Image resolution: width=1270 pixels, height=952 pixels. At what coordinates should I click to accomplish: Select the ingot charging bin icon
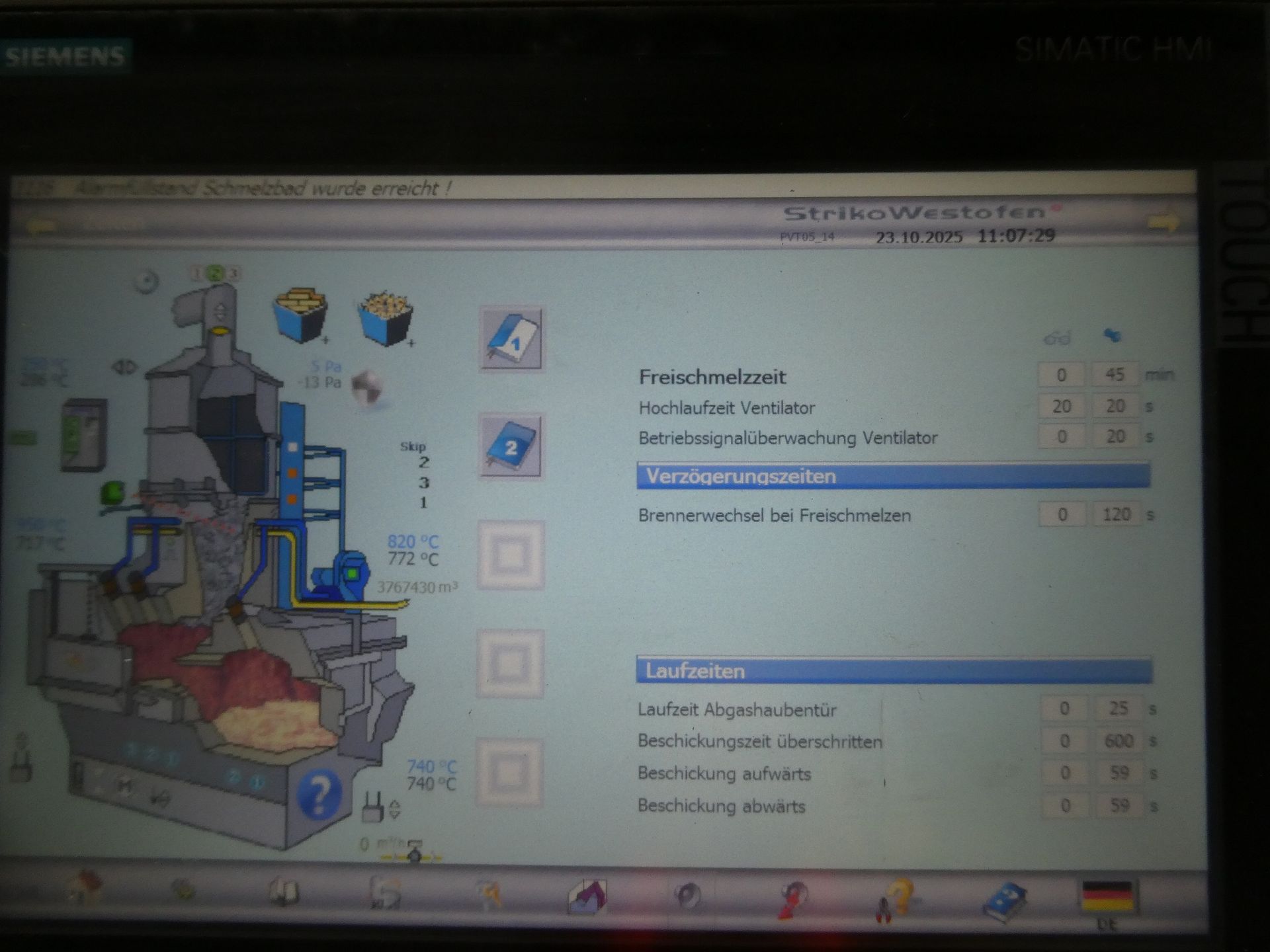pos(300,315)
